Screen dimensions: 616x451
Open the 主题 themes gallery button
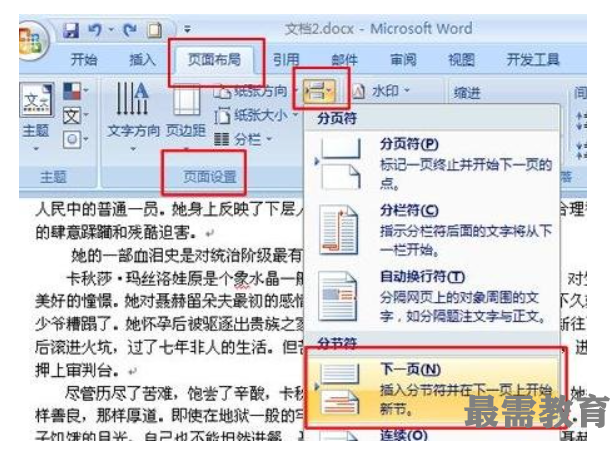click(x=36, y=116)
